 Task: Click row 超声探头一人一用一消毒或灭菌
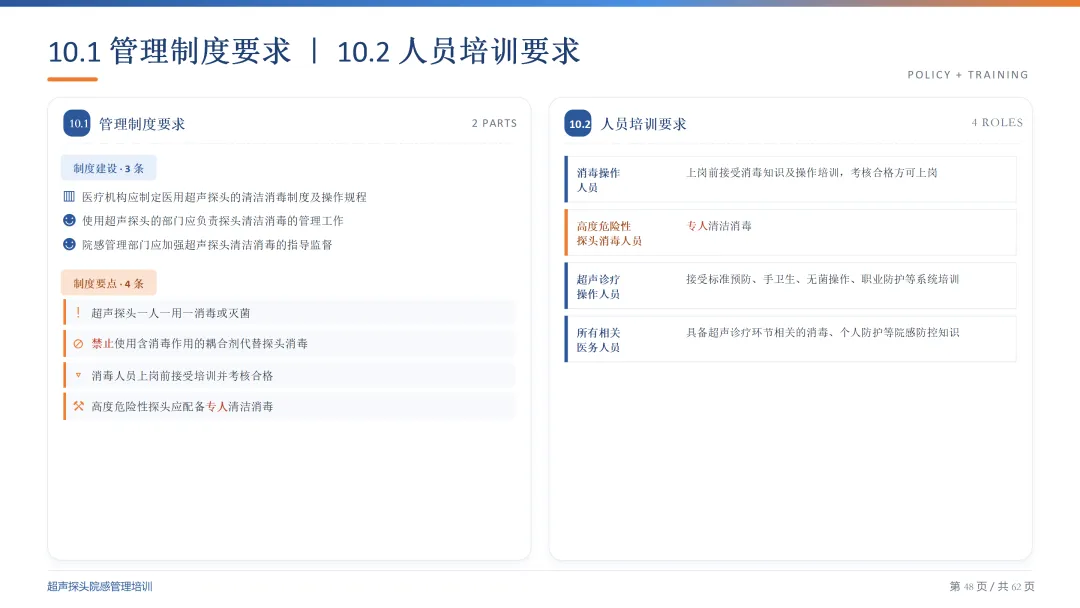289,313
